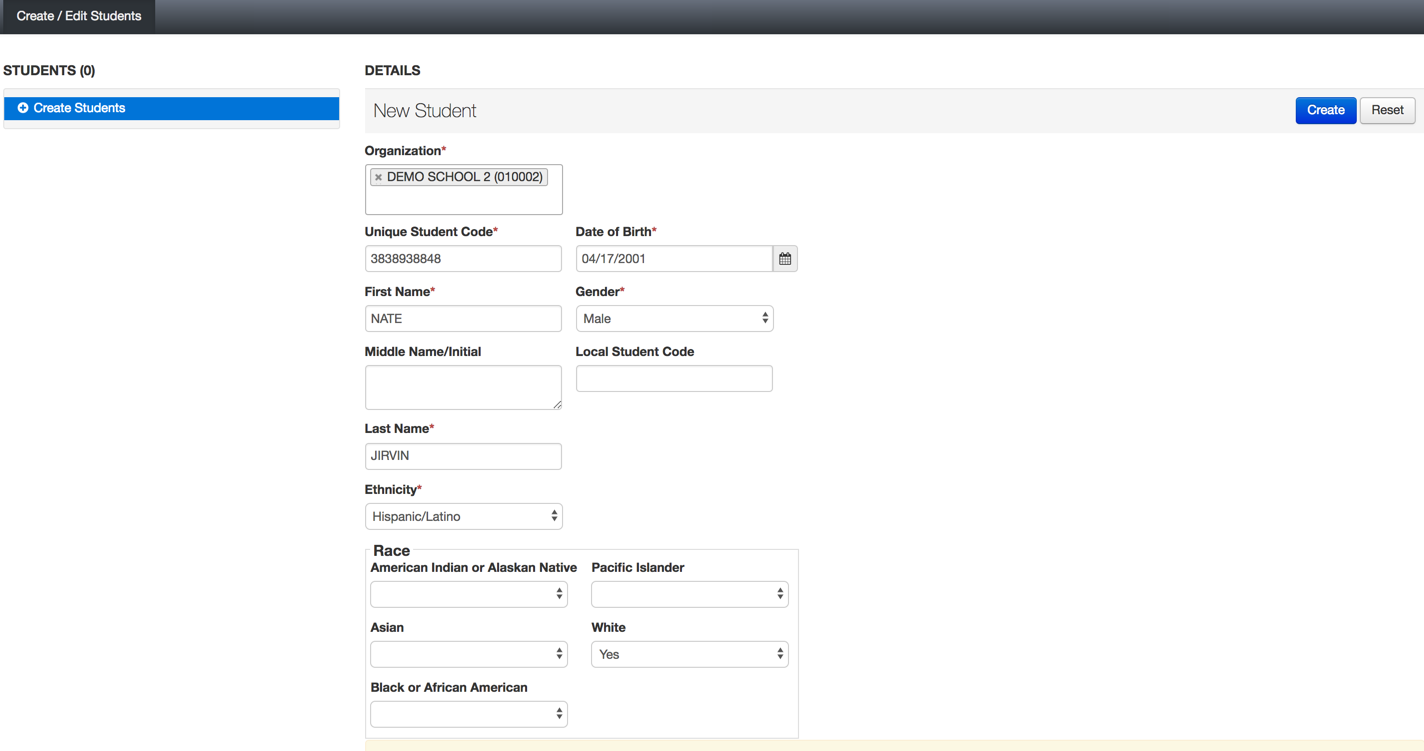Open the Gender dropdown
The image size is (1424, 751).
[674, 319]
